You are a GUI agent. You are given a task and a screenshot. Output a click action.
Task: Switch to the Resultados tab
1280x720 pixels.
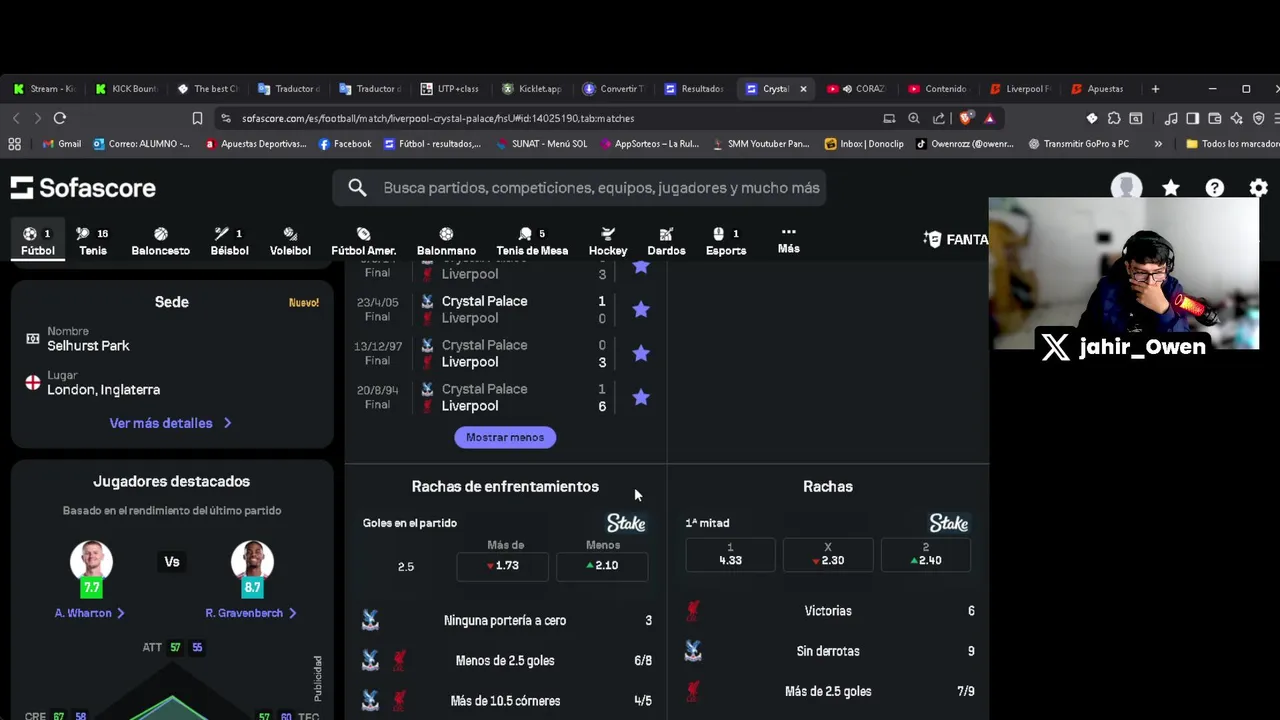pyautogui.click(x=694, y=89)
